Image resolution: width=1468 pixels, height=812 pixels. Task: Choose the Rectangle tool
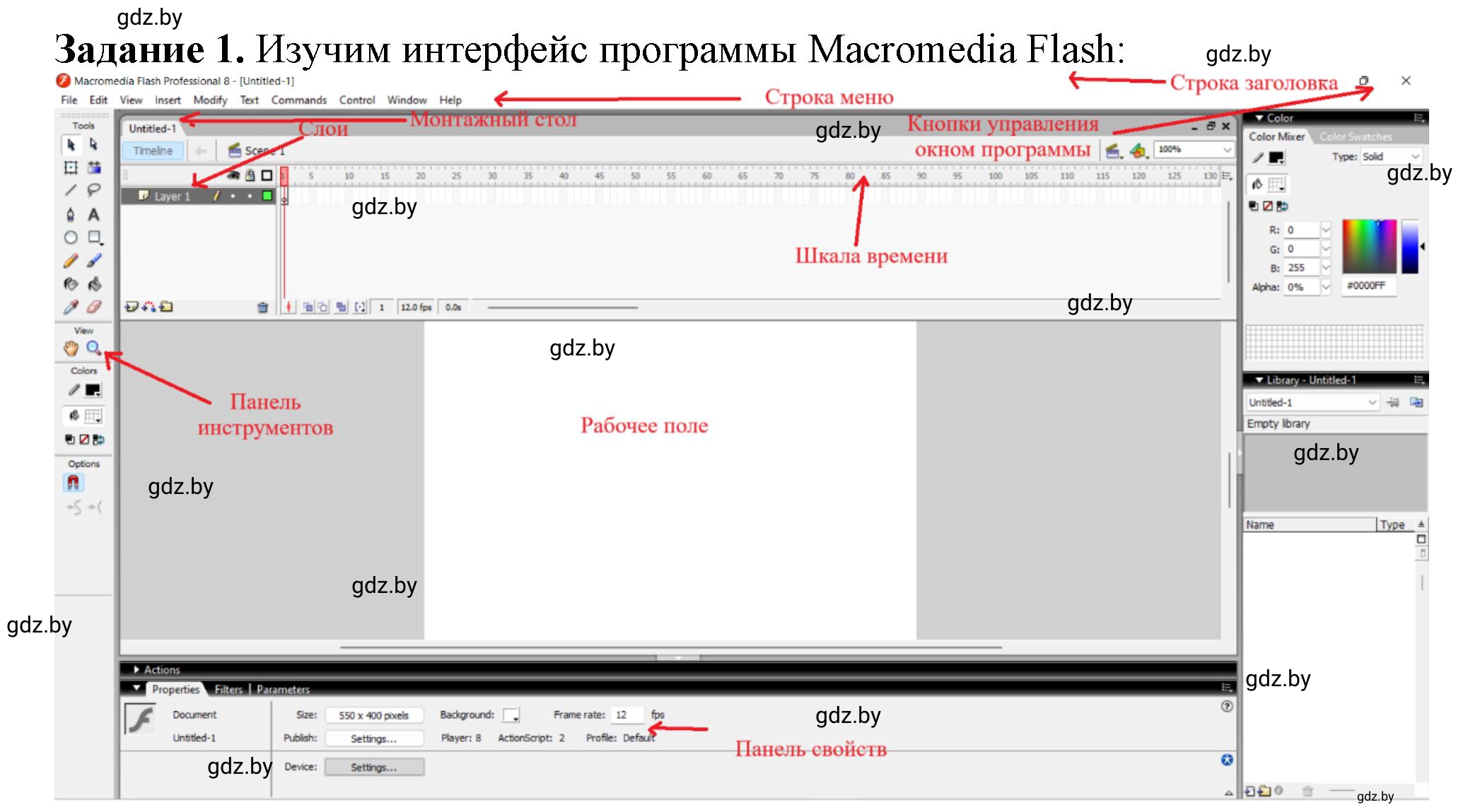click(x=94, y=237)
